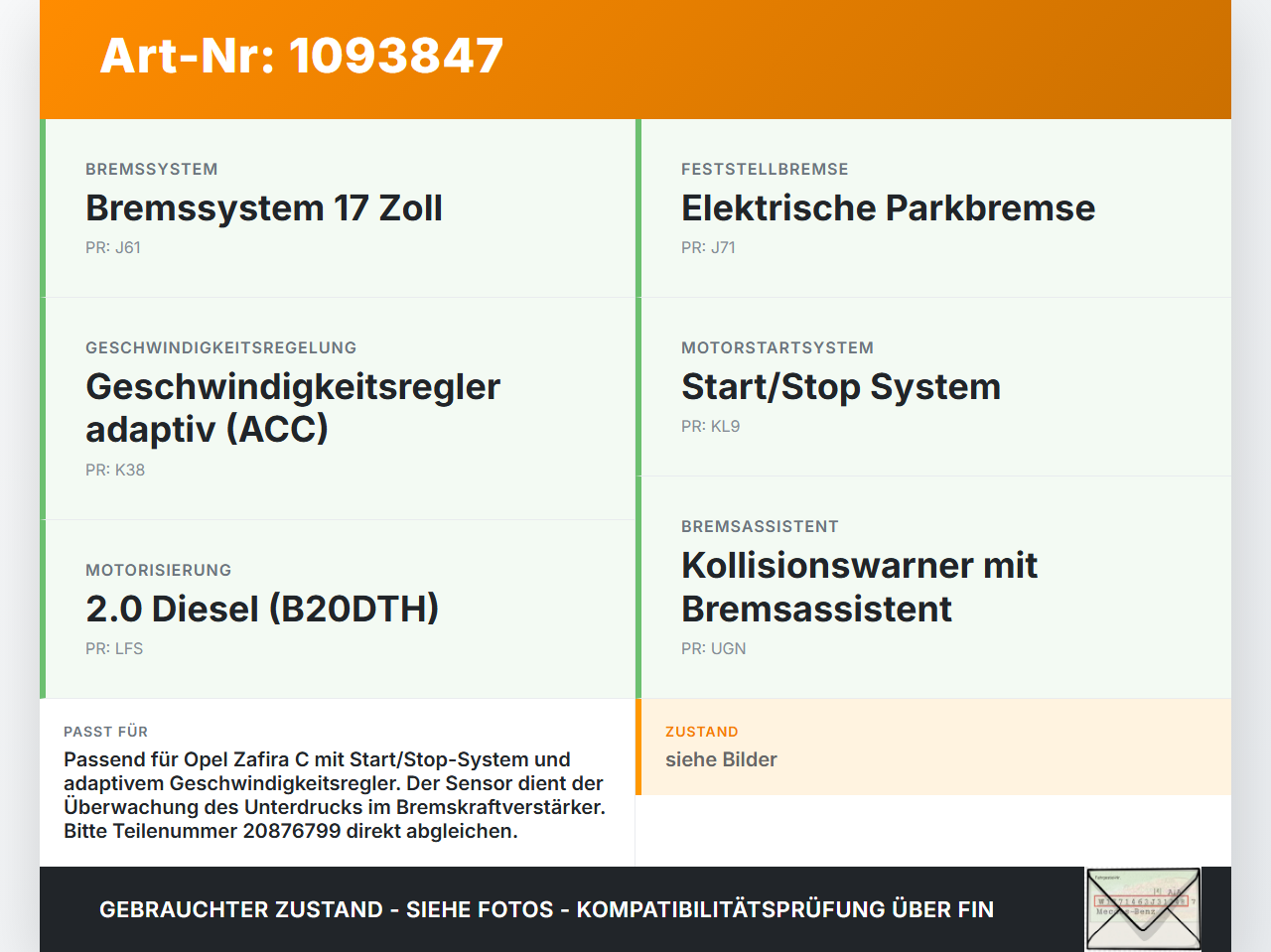Select "Geschwindigkeitsregler adaptiv (ACC)" value

(293, 408)
